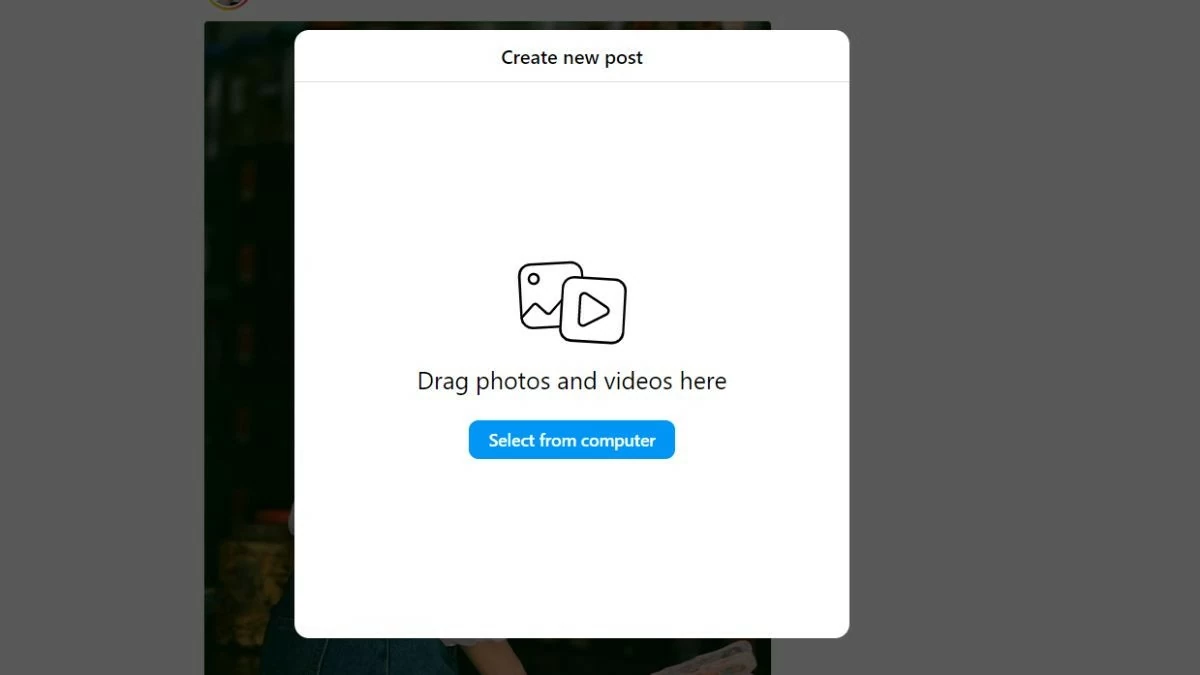Click the photo-and-video media icon
The height and width of the screenshot is (675, 1200).
(571, 302)
